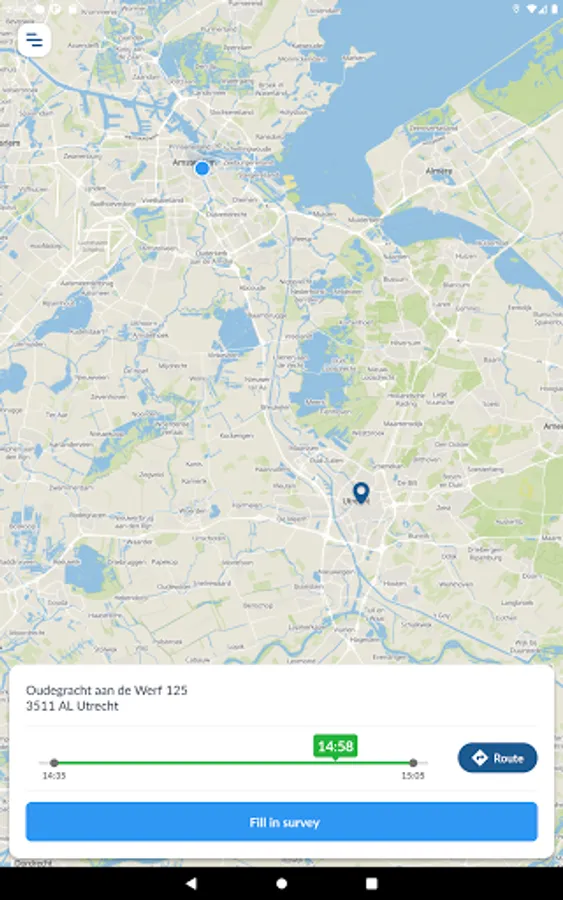This screenshot has height=900, width=563.
Task: Tap the wifi status bar icon
Action: coord(531,9)
